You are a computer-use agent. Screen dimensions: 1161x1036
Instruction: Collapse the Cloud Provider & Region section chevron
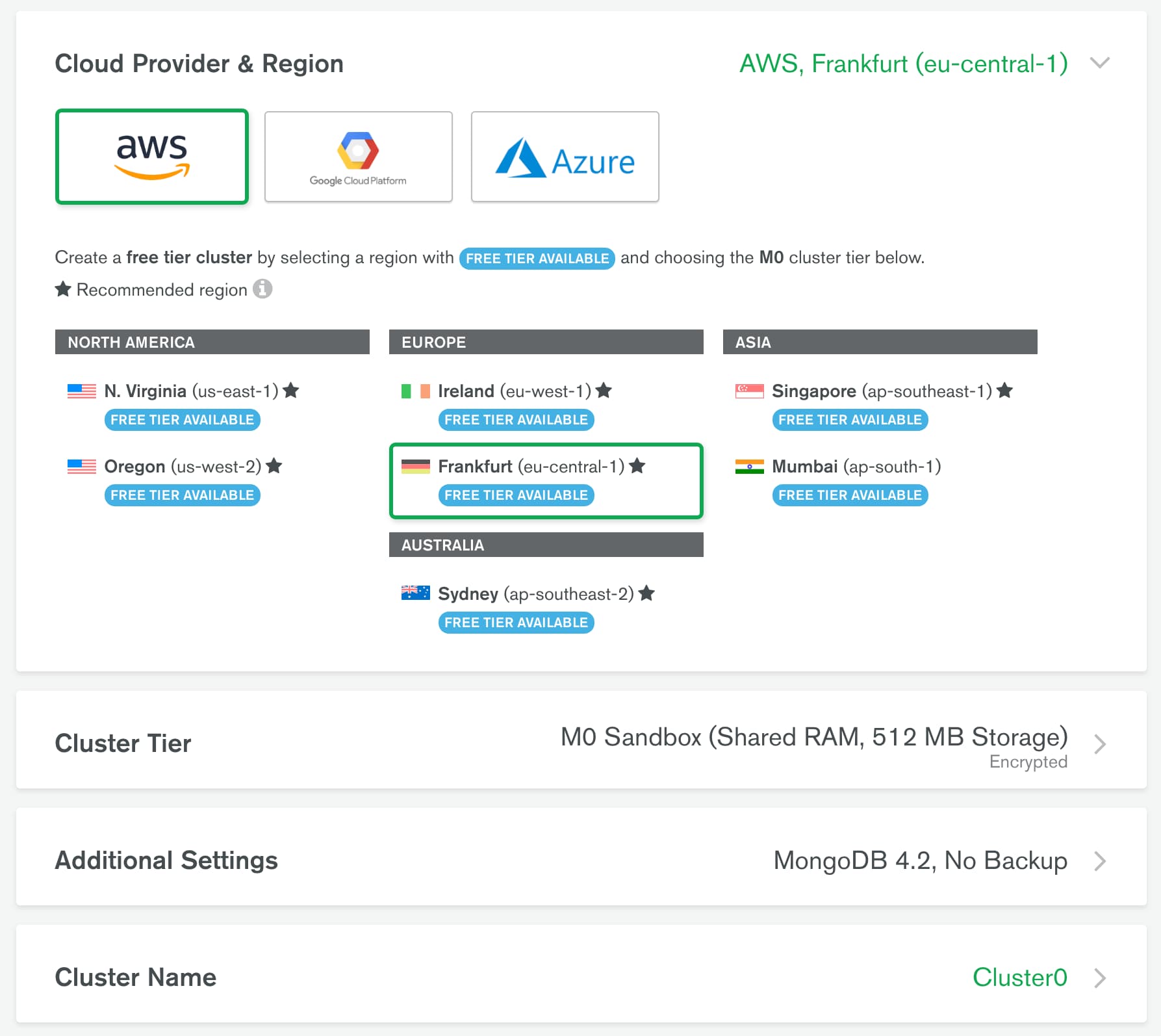pyautogui.click(x=1100, y=64)
